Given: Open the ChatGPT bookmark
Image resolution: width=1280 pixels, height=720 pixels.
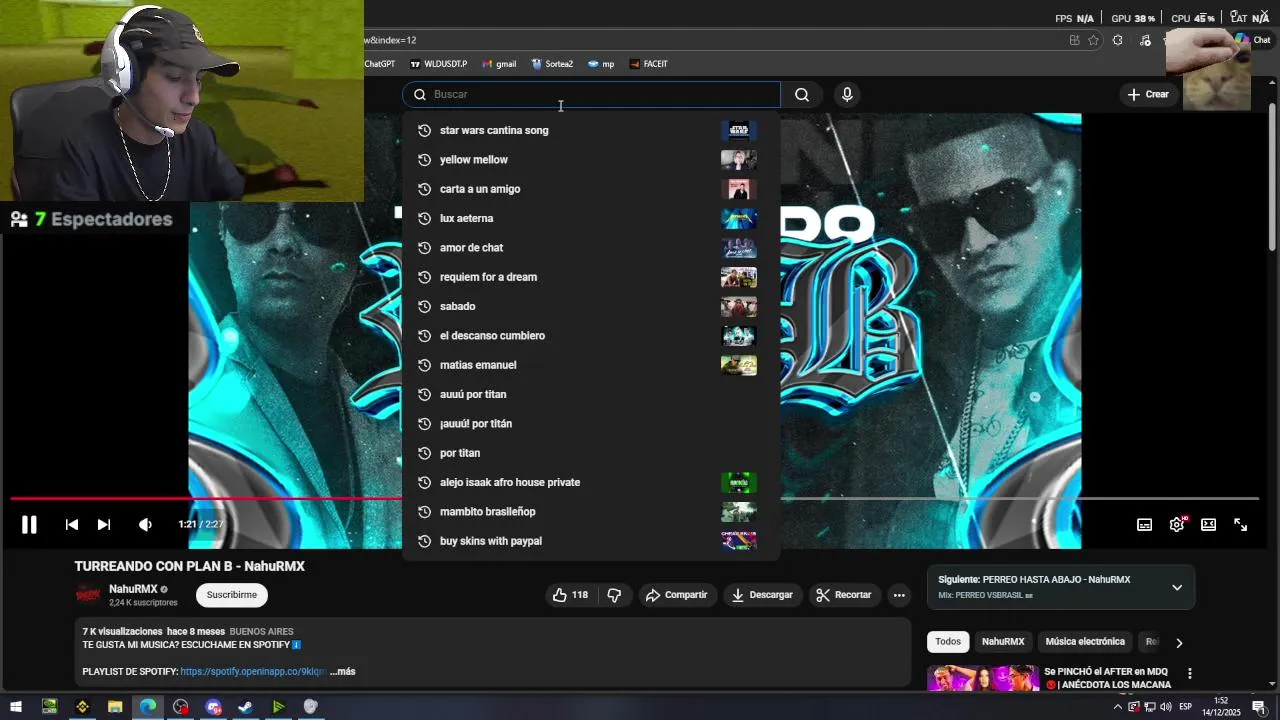Looking at the screenshot, I should click(380, 64).
